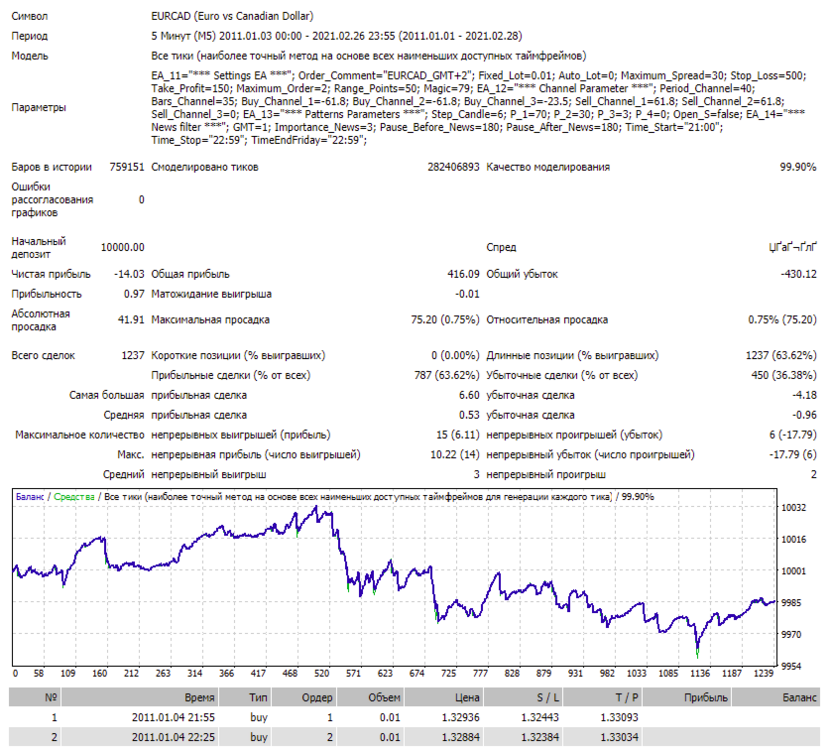Image resolution: width=831 pixels, height=750 pixels.
Task: Click the 'Модель' label
Action: (30, 56)
